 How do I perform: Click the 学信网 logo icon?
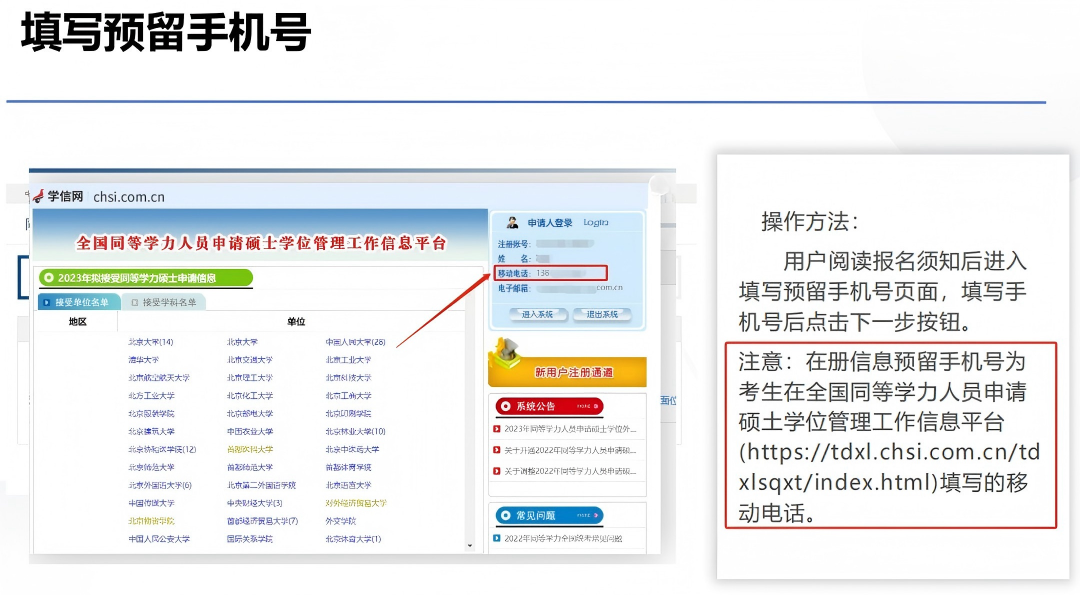click(x=39, y=196)
